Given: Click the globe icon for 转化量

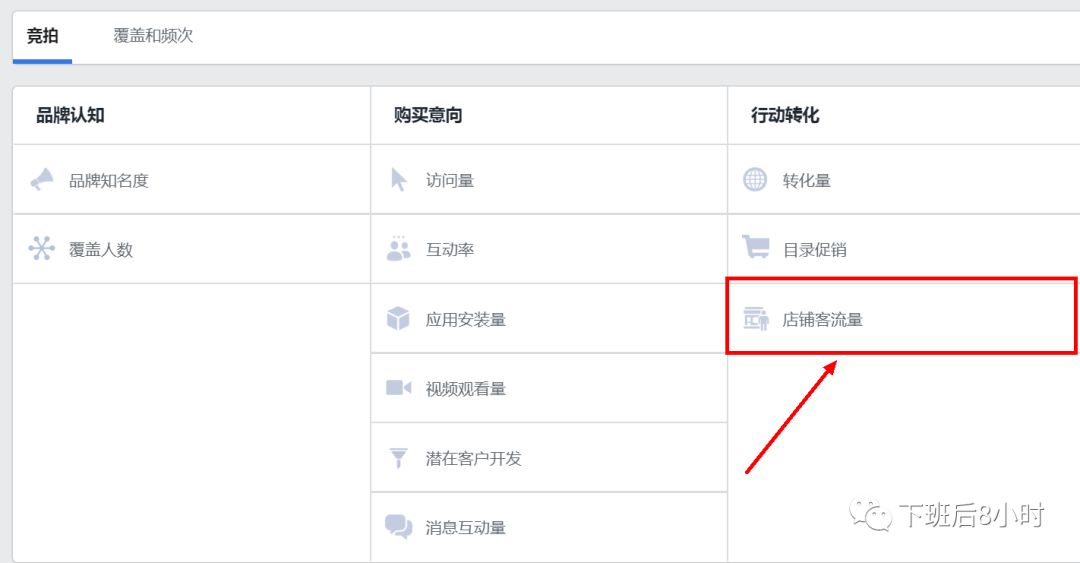Looking at the screenshot, I should [x=756, y=180].
